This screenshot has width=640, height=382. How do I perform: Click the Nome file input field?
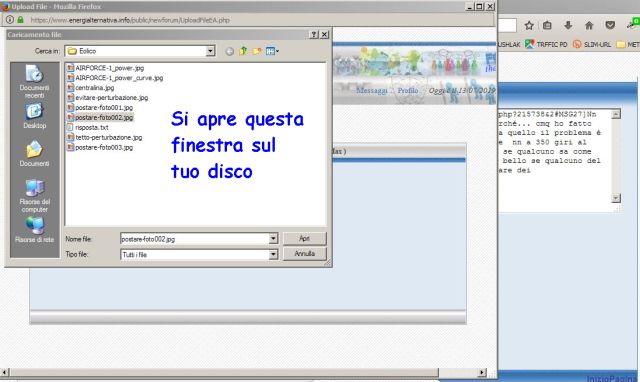click(195, 239)
